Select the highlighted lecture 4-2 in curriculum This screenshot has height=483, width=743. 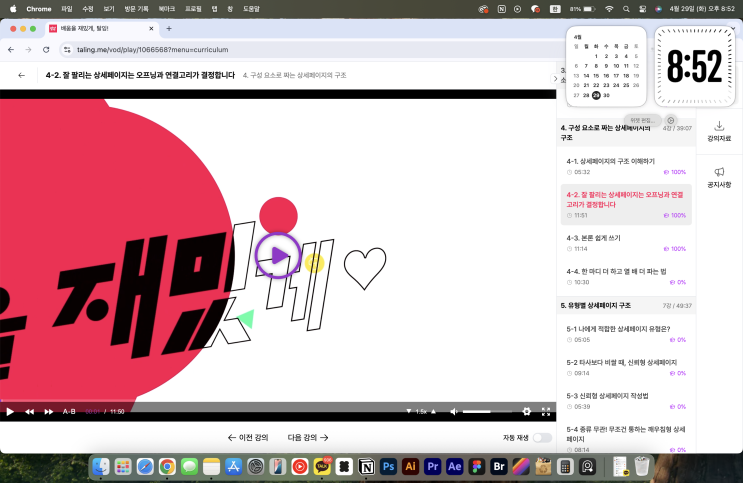[626, 204]
